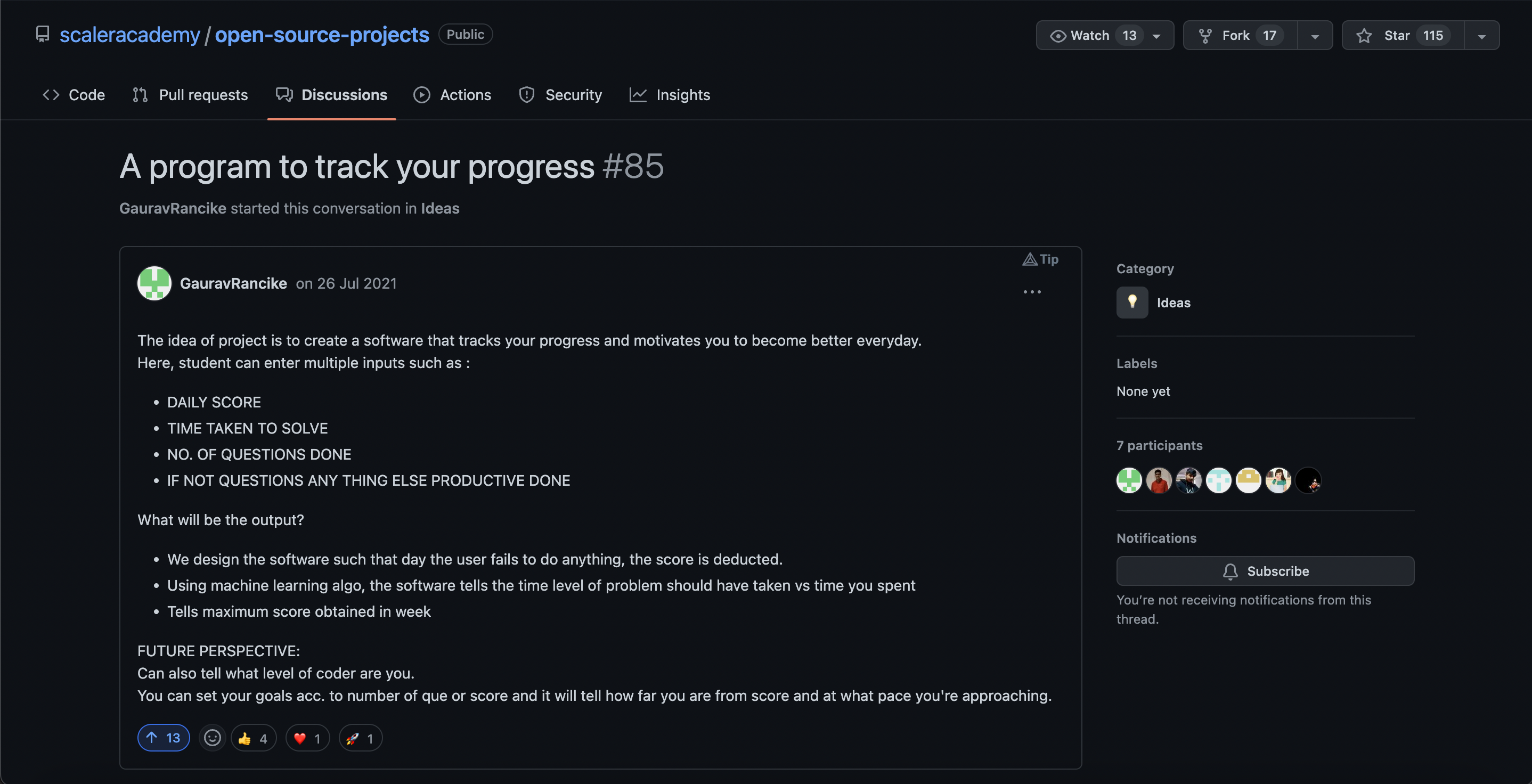Click the Security shield icon

click(x=527, y=95)
